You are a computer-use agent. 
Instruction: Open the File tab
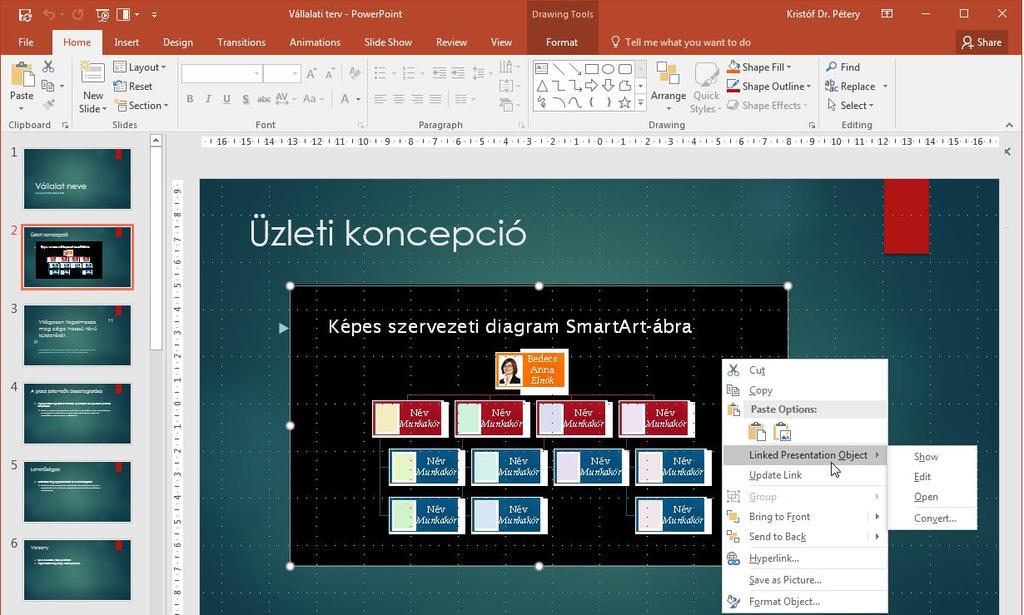coord(26,42)
